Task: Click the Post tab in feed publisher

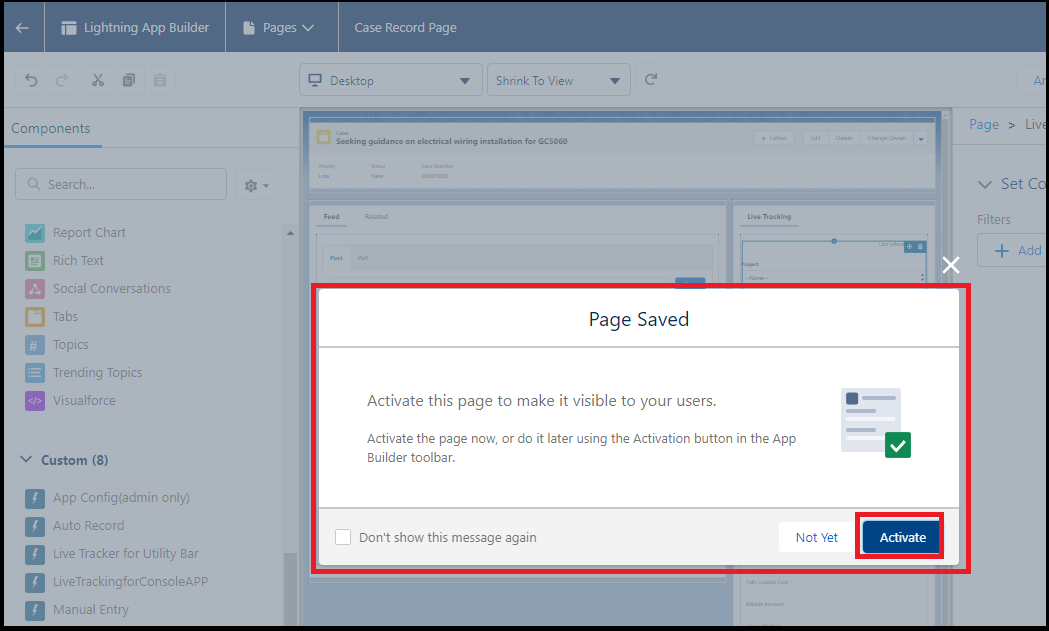Action: click(x=336, y=258)
